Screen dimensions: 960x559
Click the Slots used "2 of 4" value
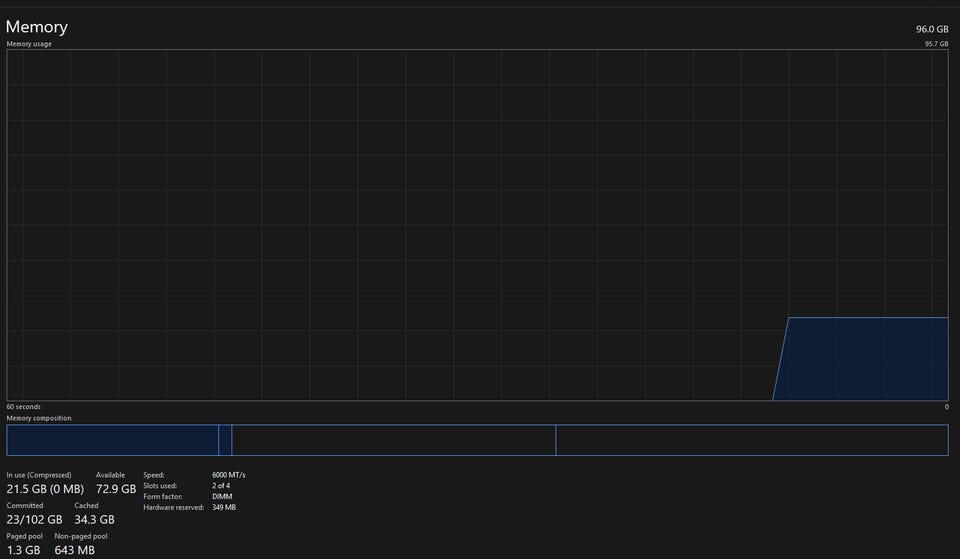(x=224, y=486)
